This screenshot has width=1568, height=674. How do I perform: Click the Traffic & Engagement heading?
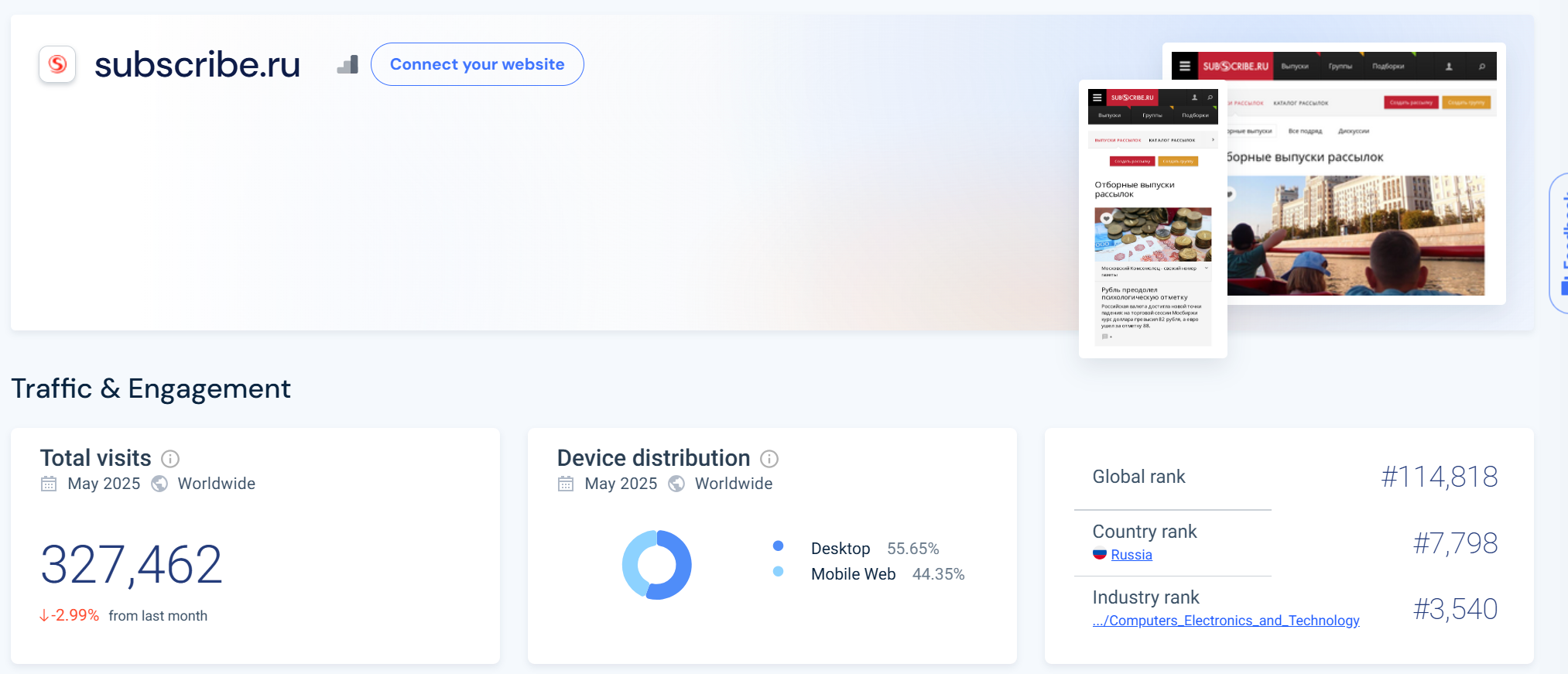[151, 388]
